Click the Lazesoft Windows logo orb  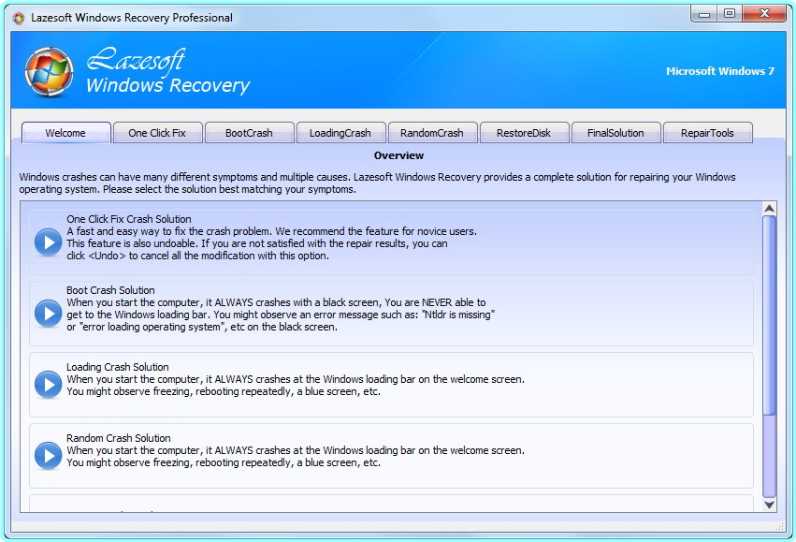(49, 72)
